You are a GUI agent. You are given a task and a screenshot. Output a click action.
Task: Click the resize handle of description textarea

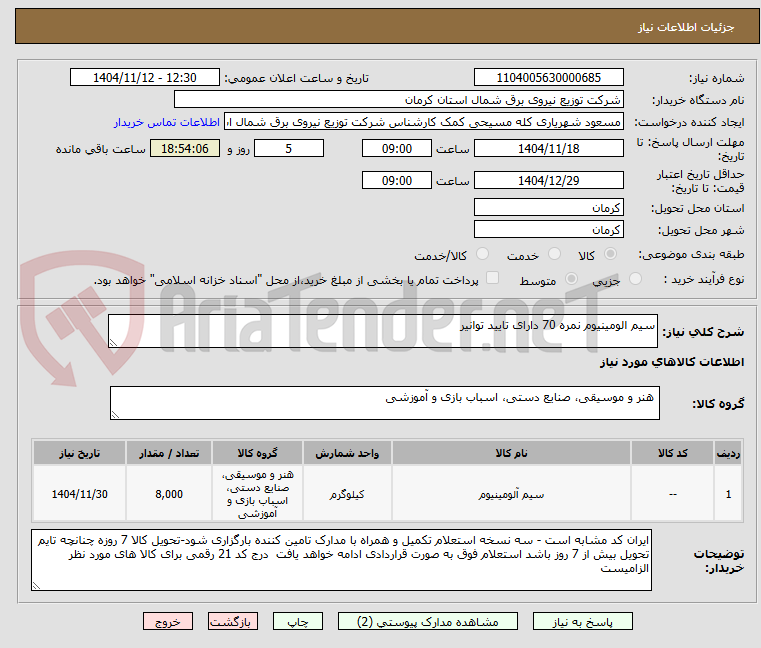pyautogui.click(x=113, y=343)
